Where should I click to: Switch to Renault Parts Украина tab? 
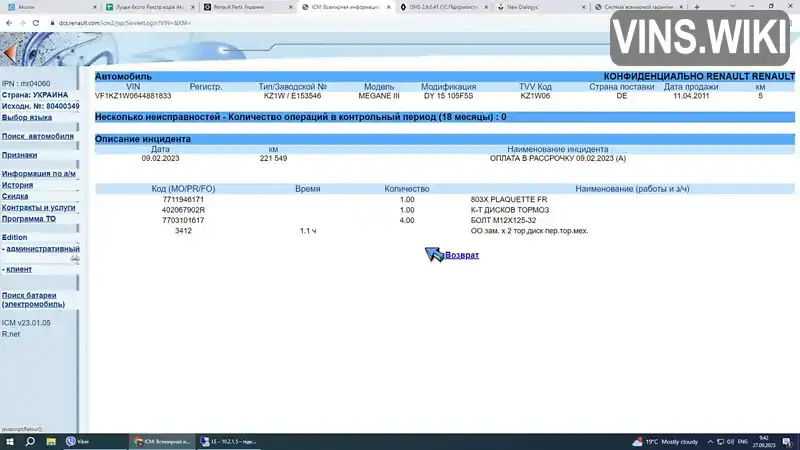point(248,7)
